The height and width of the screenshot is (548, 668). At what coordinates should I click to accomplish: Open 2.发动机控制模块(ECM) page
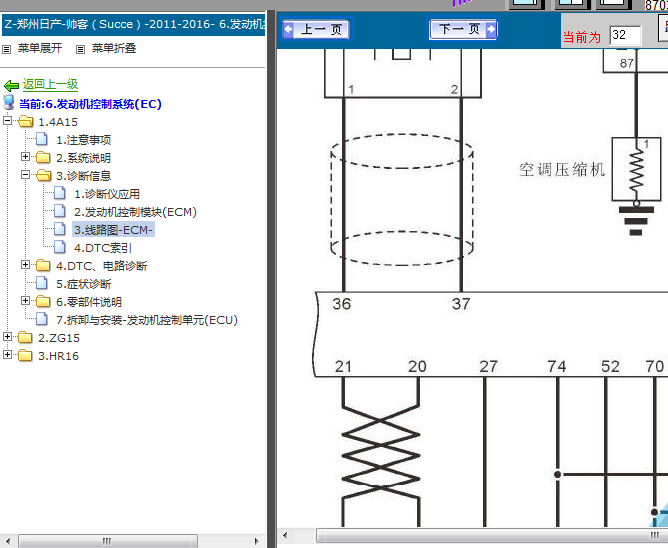pyautogui.click(x=135, y=212)
